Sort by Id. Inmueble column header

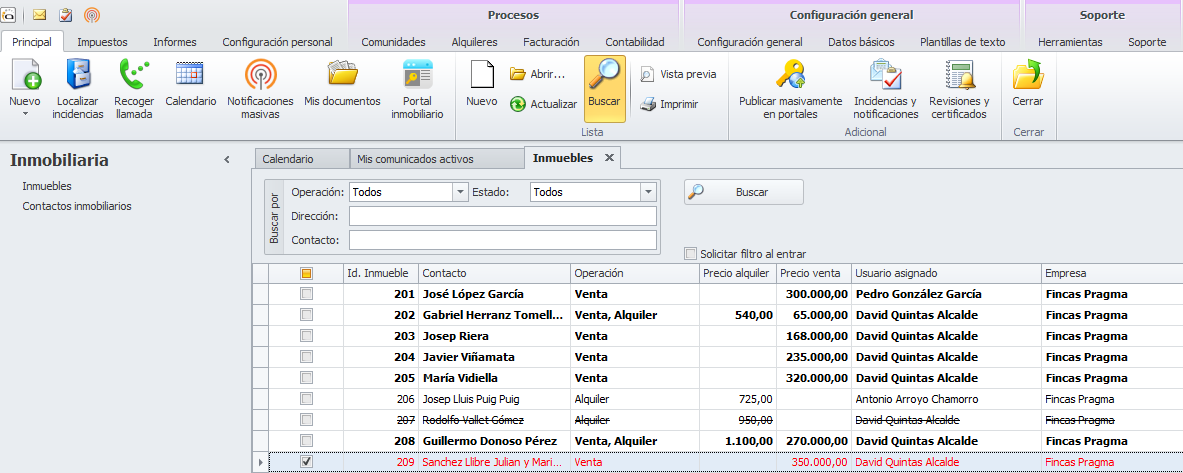click(381, 273)
